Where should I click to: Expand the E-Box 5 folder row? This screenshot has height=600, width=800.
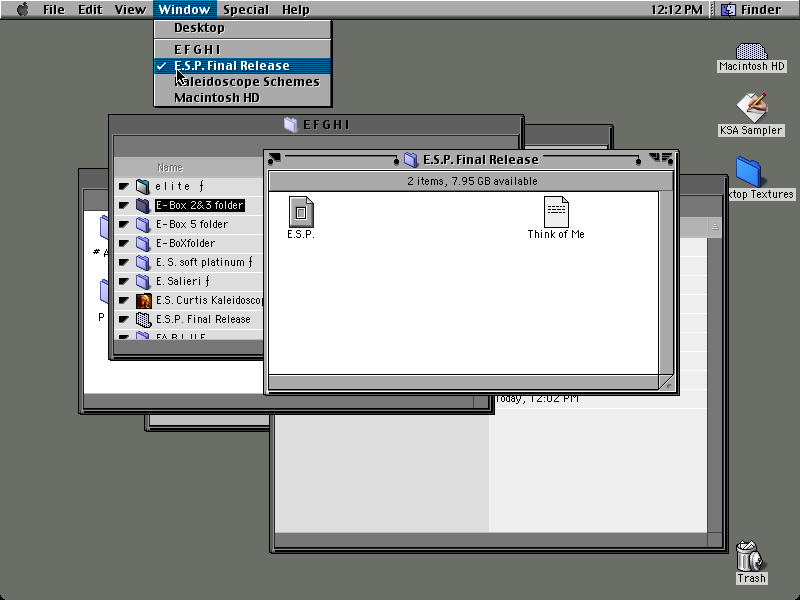123,224
